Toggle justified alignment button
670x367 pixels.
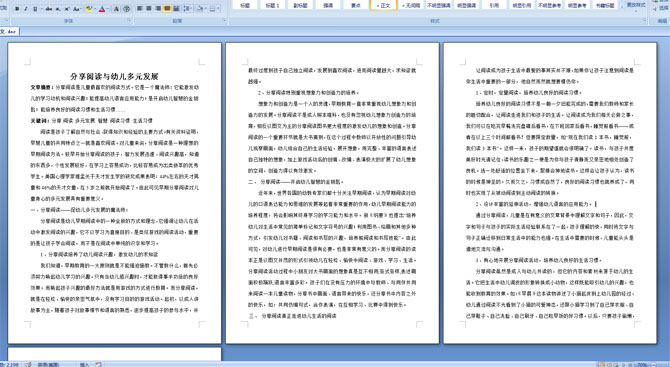[x=167, y=8]
